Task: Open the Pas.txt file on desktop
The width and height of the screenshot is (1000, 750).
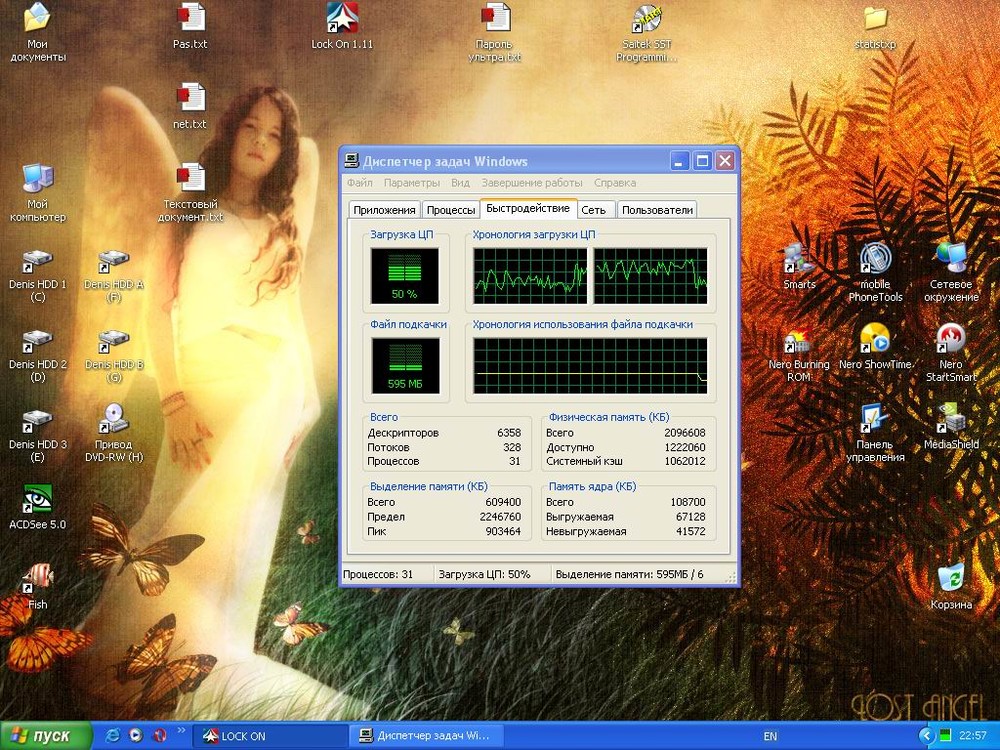Action: (190, 19)
